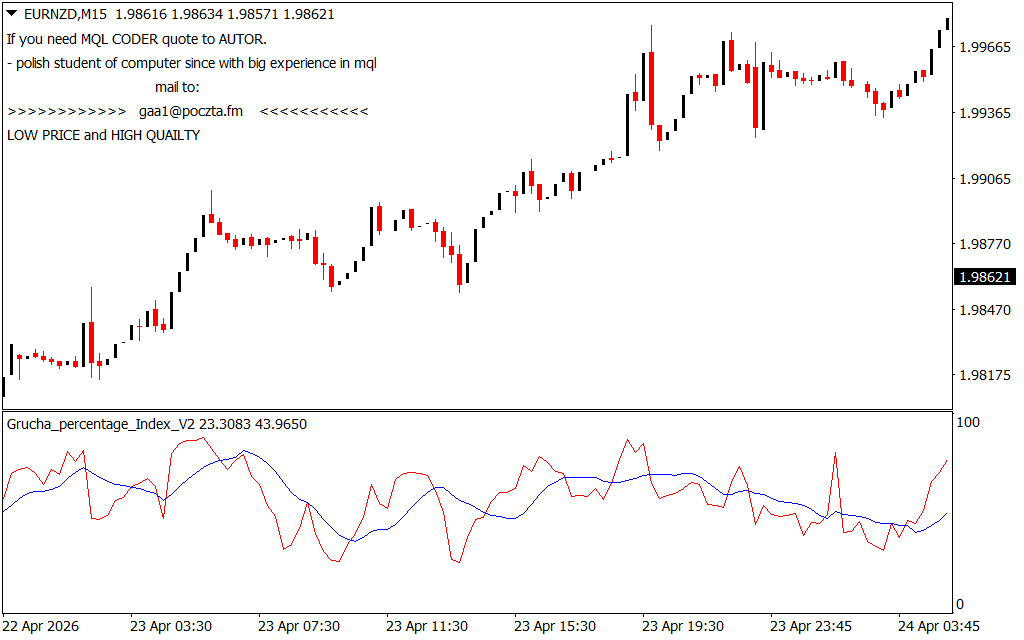Click the 23 Apr 11:30 time marker
Viewport: 1024px width, 640px height.
pos(426,626)
